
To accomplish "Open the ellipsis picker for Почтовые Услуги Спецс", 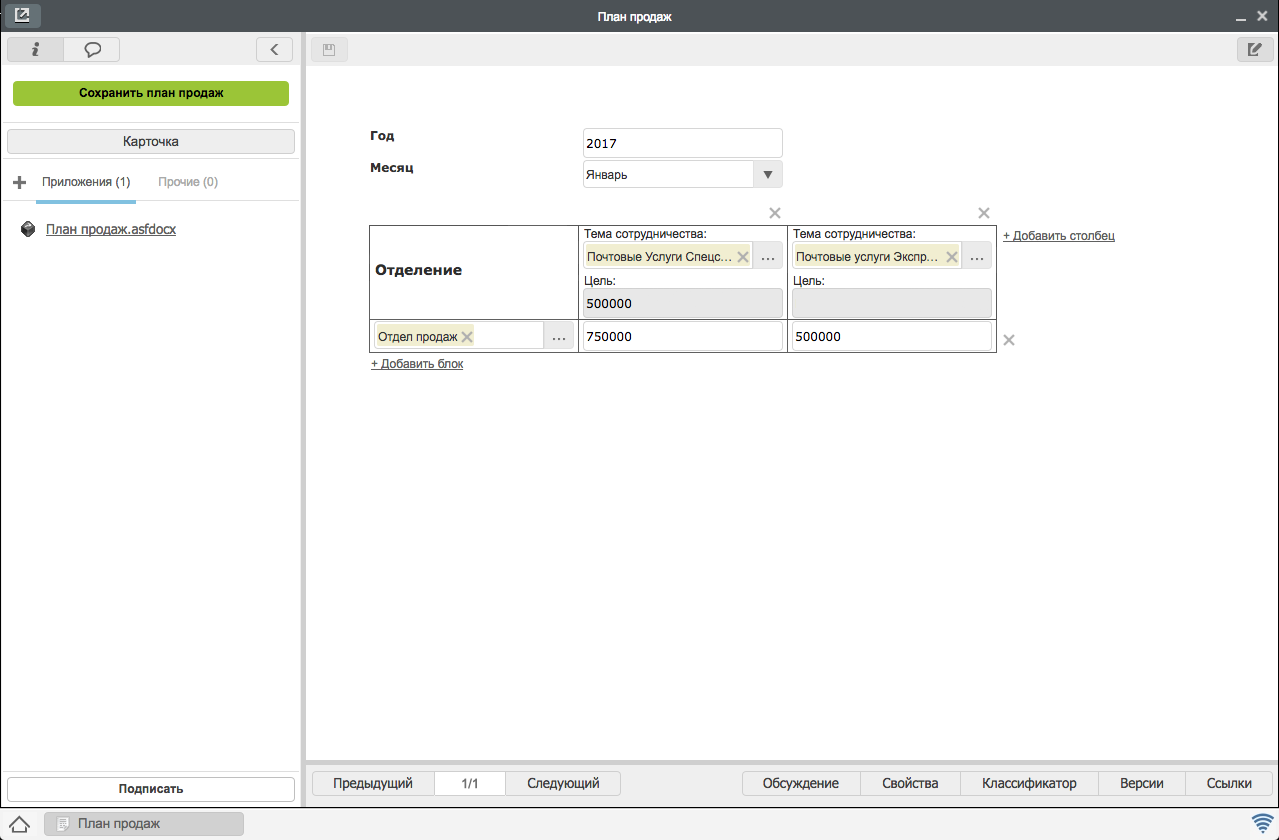I will pos(768,256).
